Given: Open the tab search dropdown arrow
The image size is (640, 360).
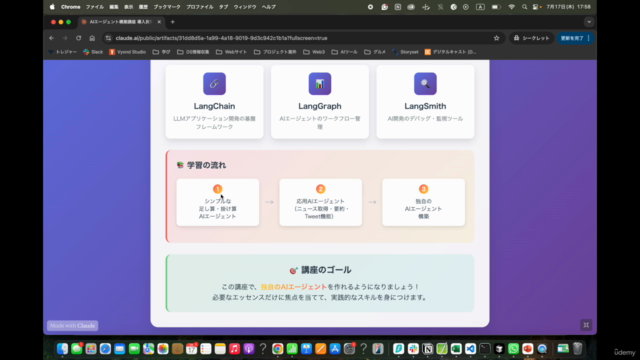Looking at the screenshot, I should click(x=589, y=22).
